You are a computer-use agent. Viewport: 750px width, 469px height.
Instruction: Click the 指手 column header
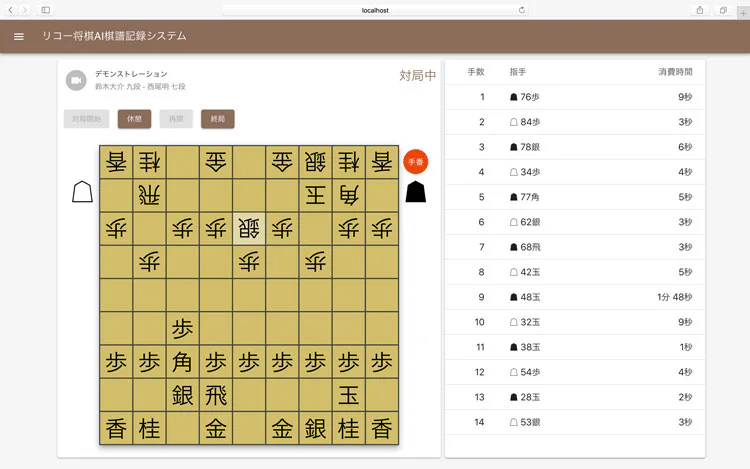tap(518, 72)
